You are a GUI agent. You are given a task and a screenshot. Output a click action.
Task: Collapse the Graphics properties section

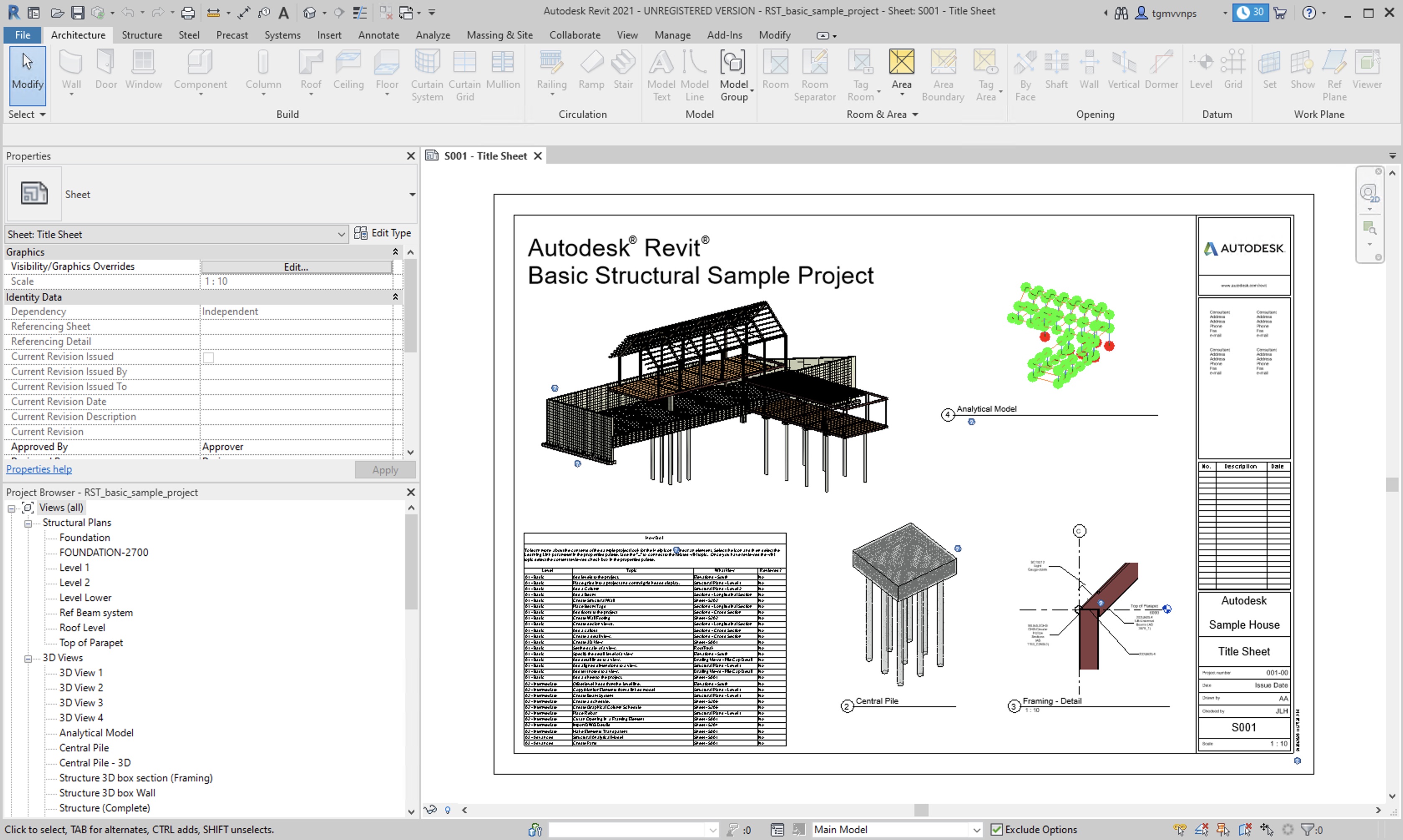395,252
